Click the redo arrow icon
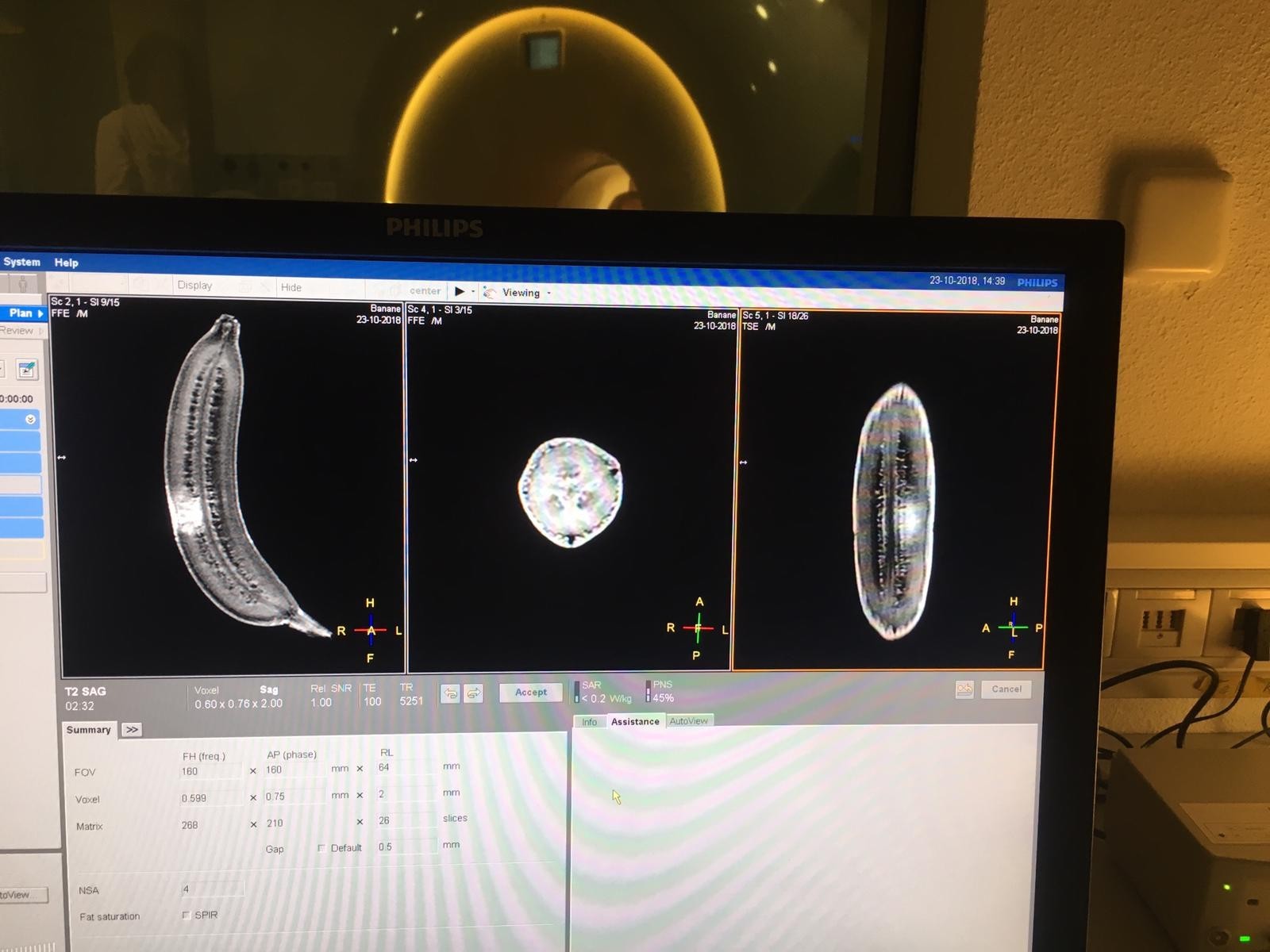 [x=473, y=693]
